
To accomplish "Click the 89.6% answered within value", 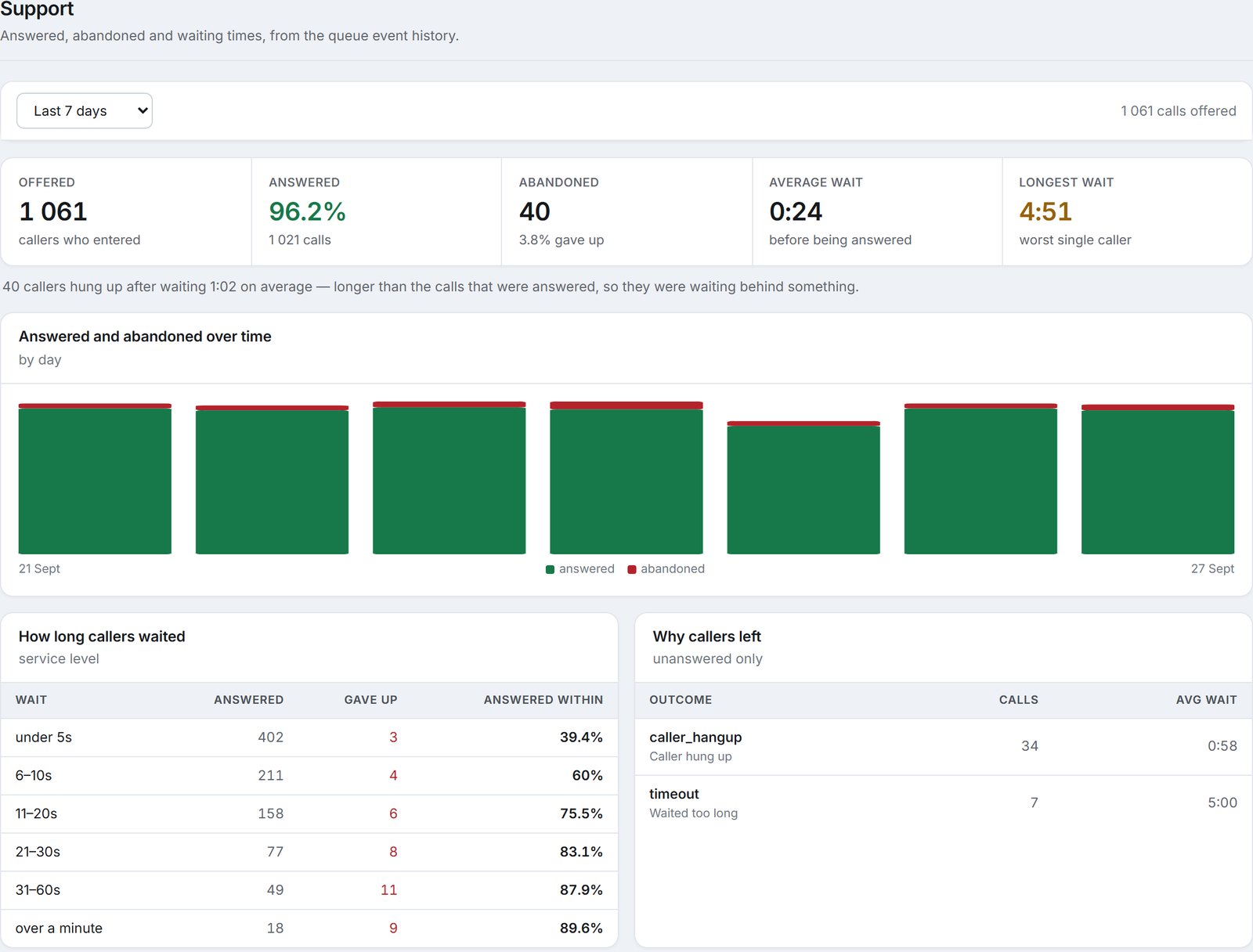I will (x=581, y=929).
